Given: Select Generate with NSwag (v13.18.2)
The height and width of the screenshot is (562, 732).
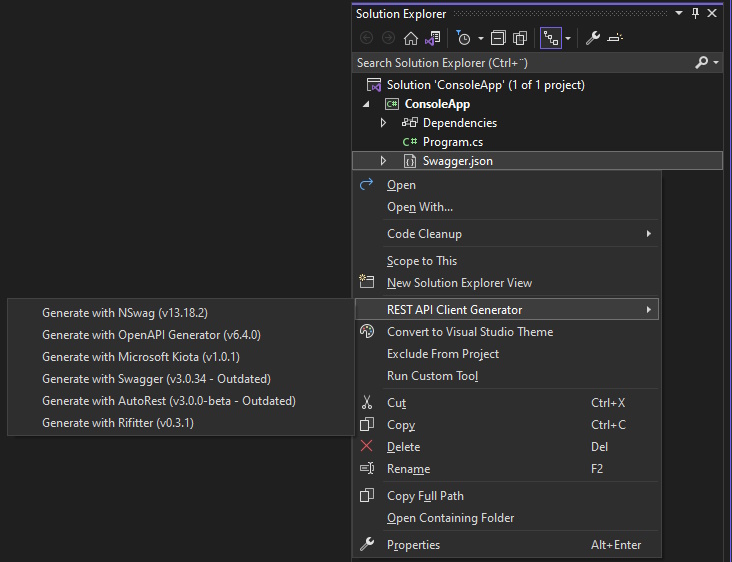Looking at the screenshot, I should click(x=181, y=313).
